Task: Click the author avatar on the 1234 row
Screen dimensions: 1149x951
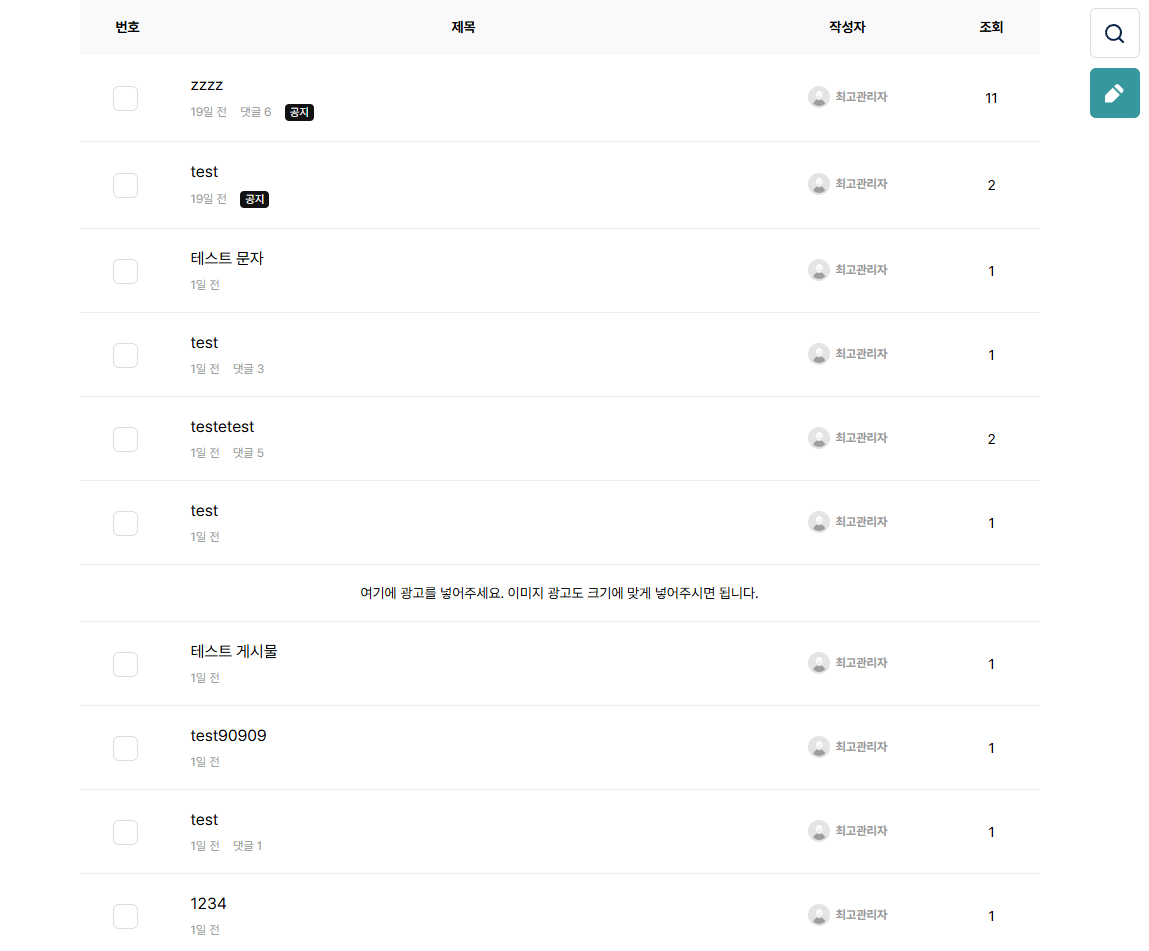Action: (819, 914)
